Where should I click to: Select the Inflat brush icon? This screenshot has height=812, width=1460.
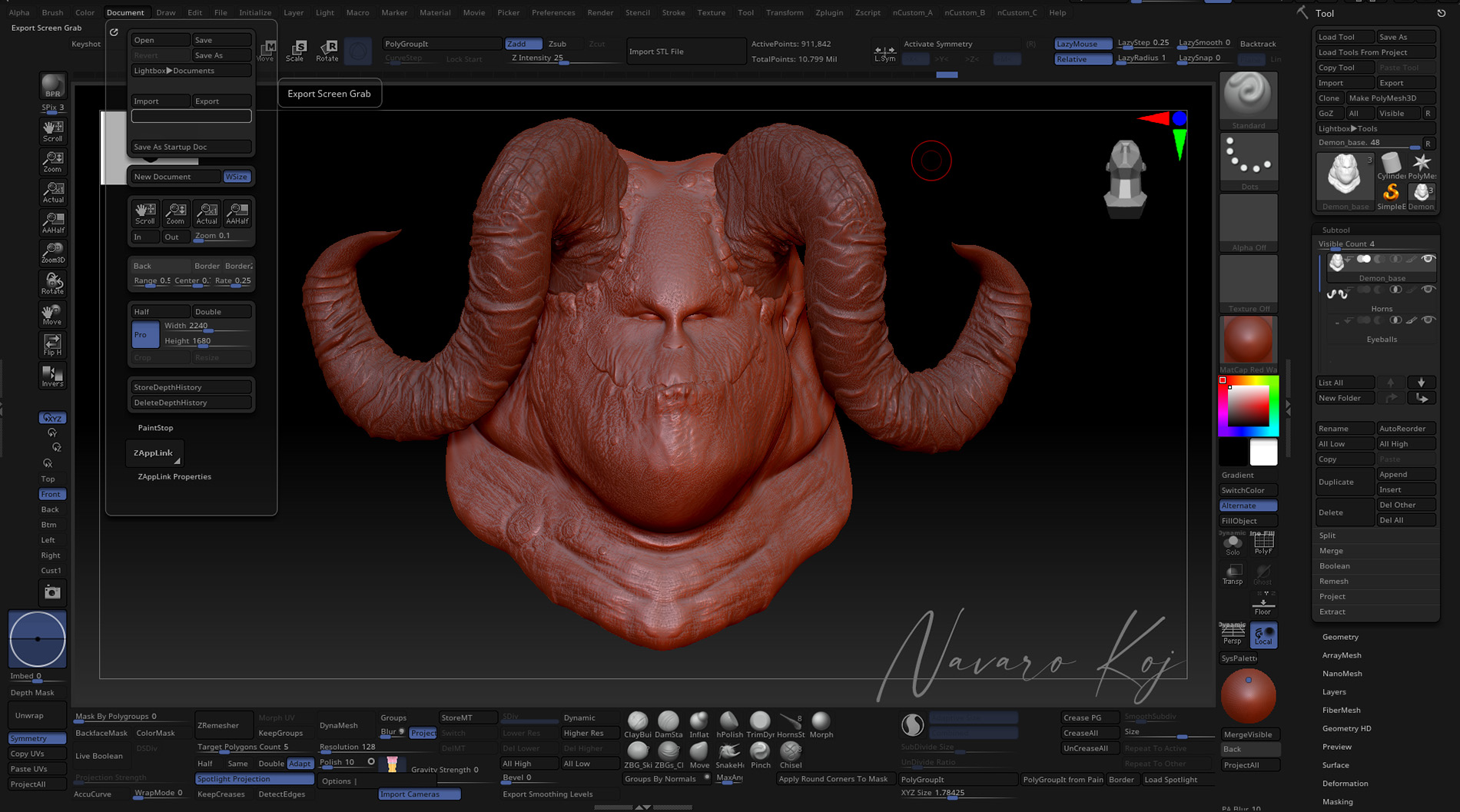(699, 725)
